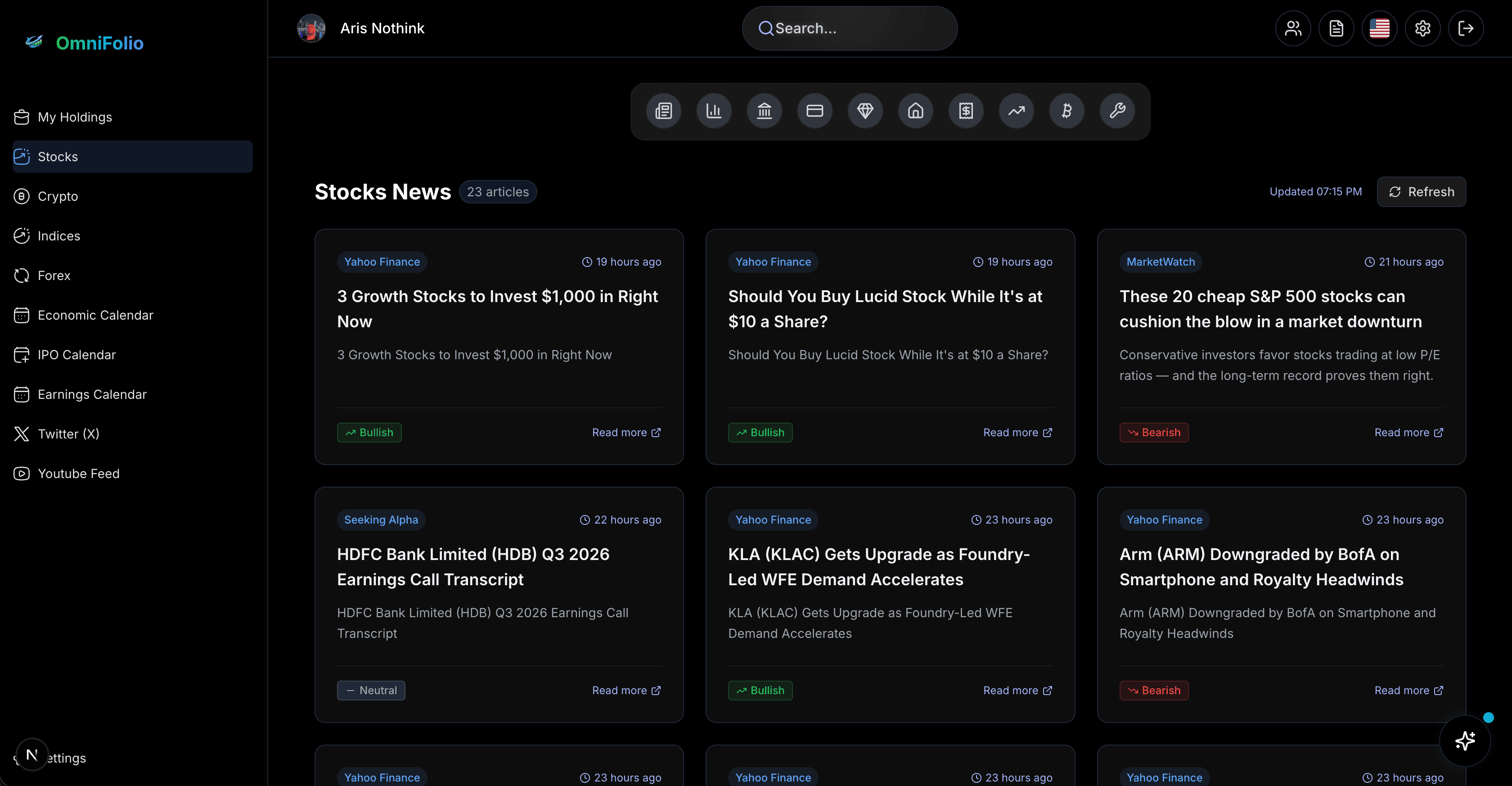
Task: Click the logout icon in top right
Action: [1466, 27]
